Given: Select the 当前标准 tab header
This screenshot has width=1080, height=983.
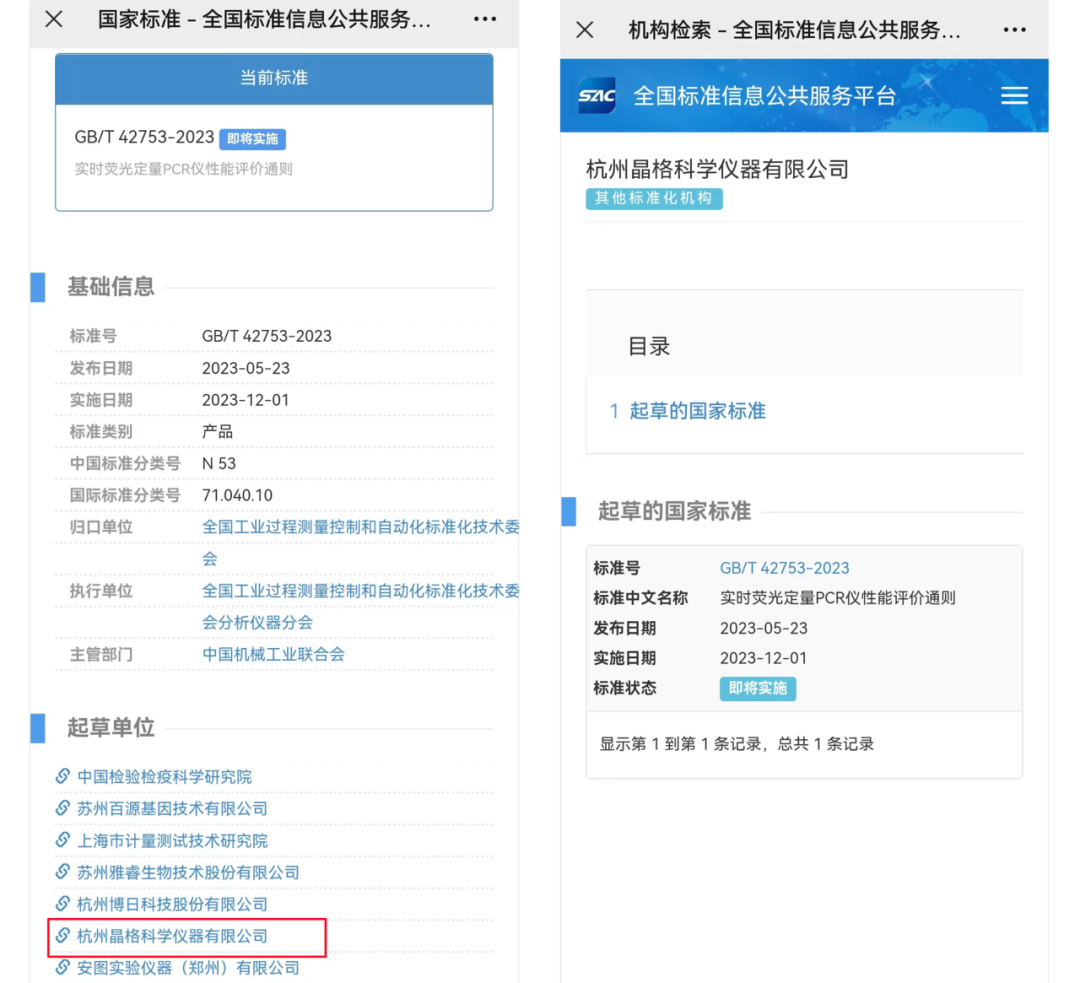Looking at the screenshot, I should tap(274, 78).
